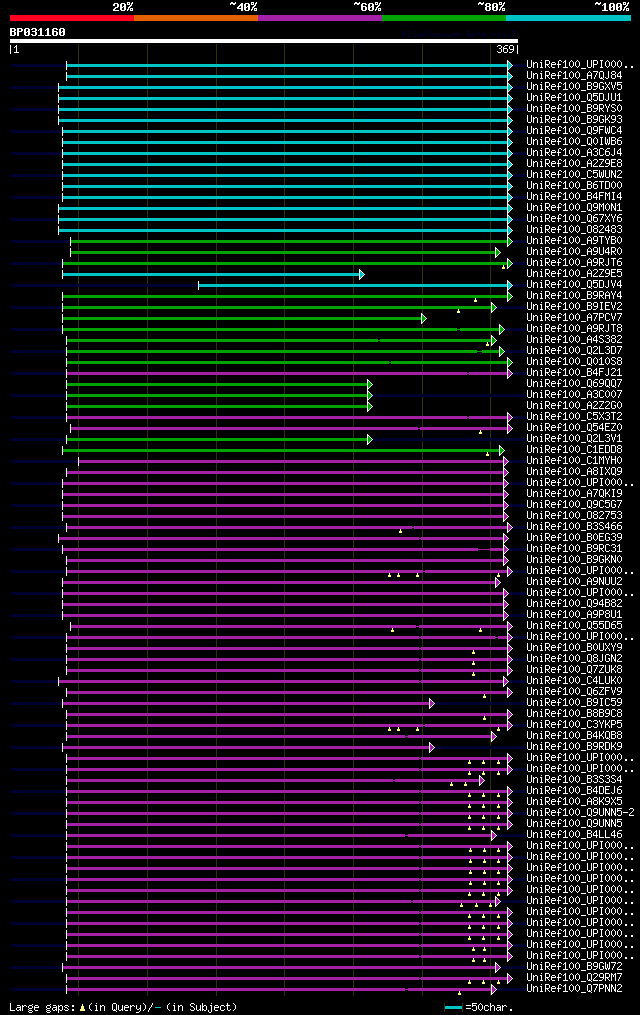Select the UniRef100_Q94B82 label

575,604
